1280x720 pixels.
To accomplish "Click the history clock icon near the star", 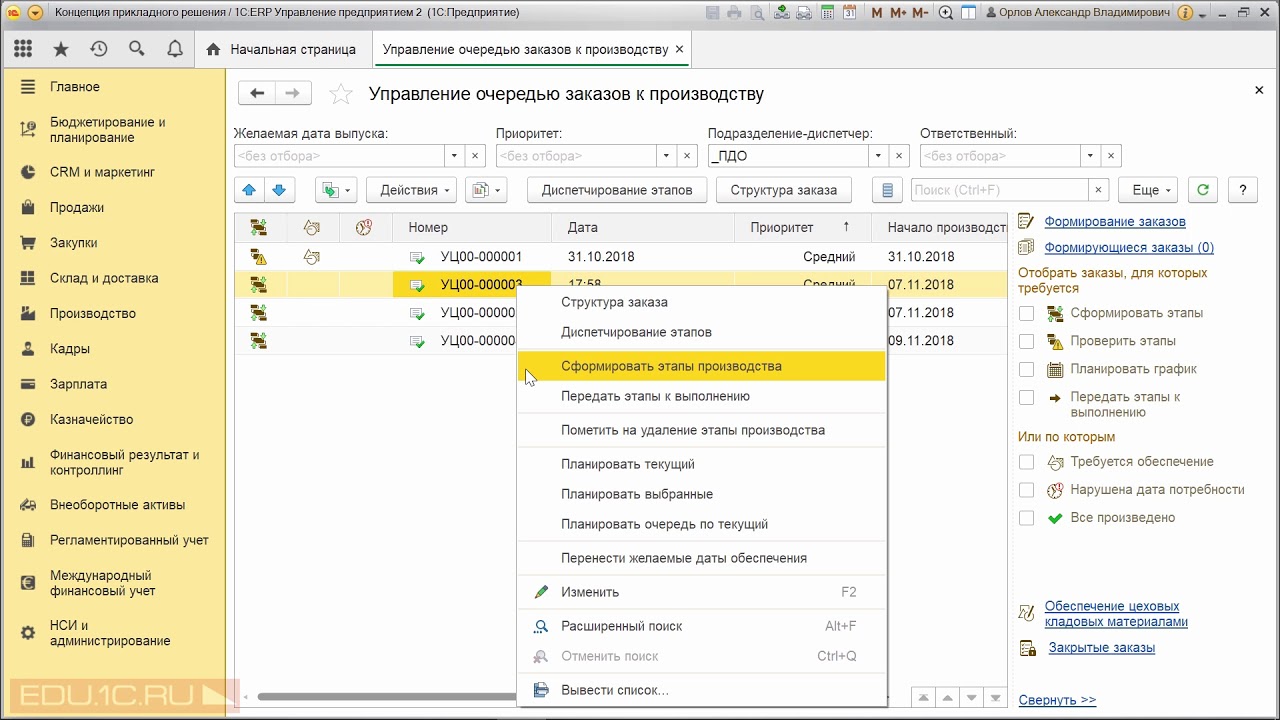I will tap(99, 48).
